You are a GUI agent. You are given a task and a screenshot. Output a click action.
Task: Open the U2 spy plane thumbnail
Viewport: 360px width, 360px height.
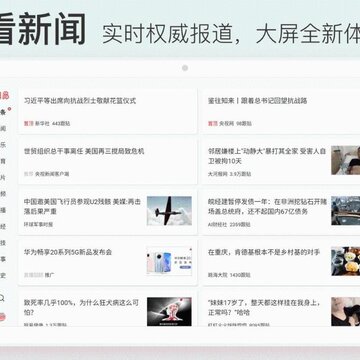(x=169, y=211)
